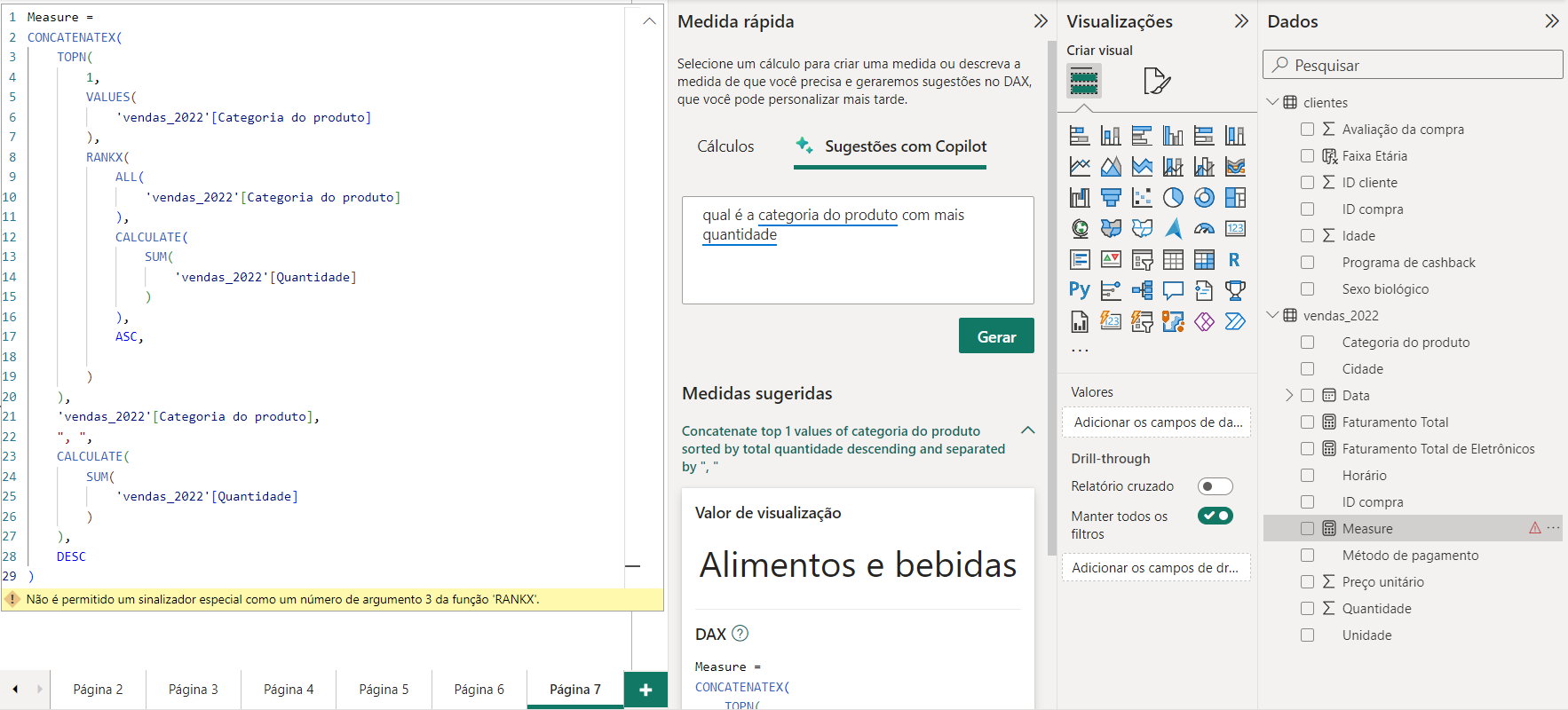Click the drill-through add fields well
The height and width of the screenshot is (710, 1568).
(x=1156, y=568)
